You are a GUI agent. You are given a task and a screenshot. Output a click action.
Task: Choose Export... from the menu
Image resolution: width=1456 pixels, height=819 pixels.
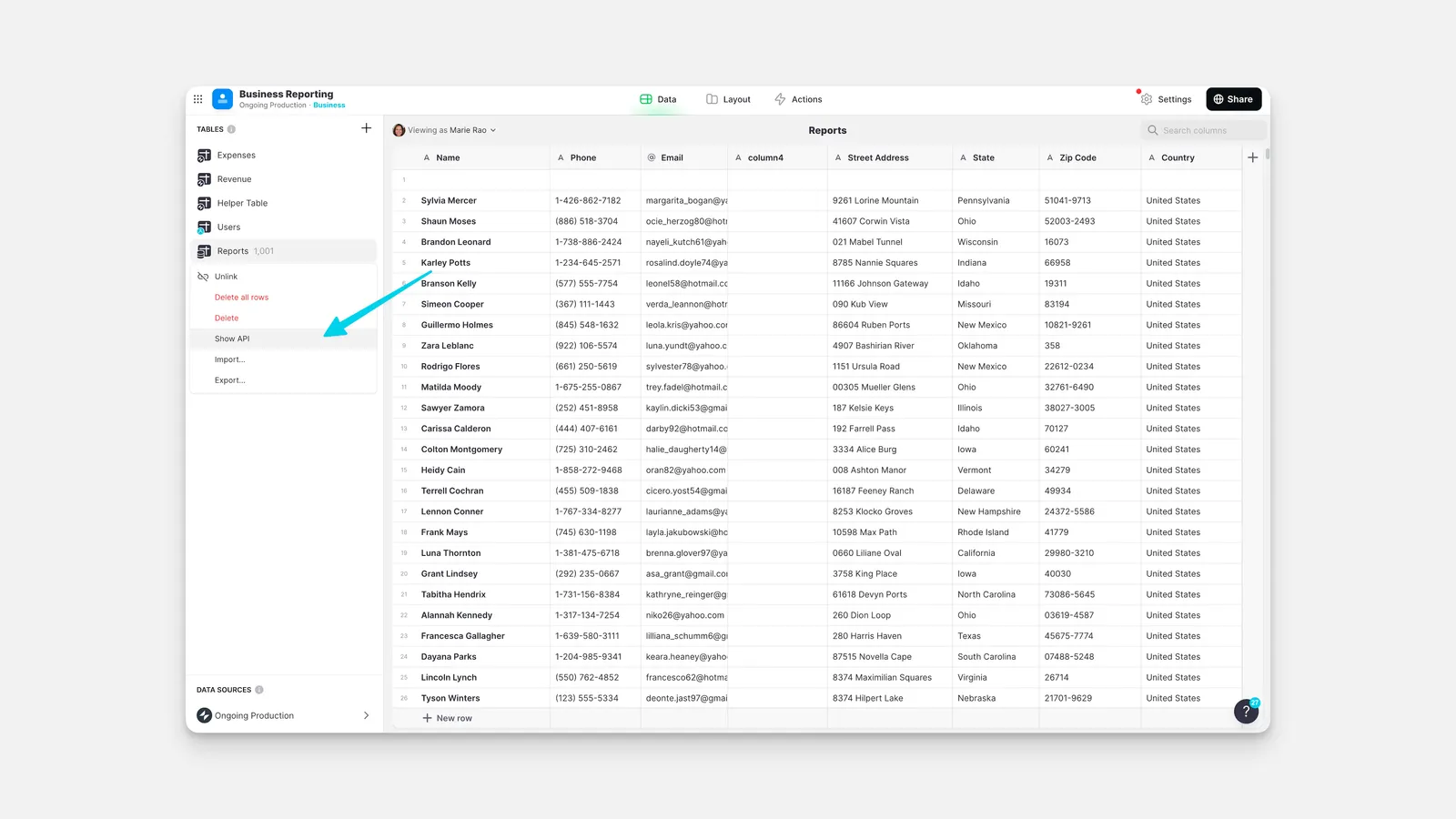pyautogui.click(x=283, y=380)
